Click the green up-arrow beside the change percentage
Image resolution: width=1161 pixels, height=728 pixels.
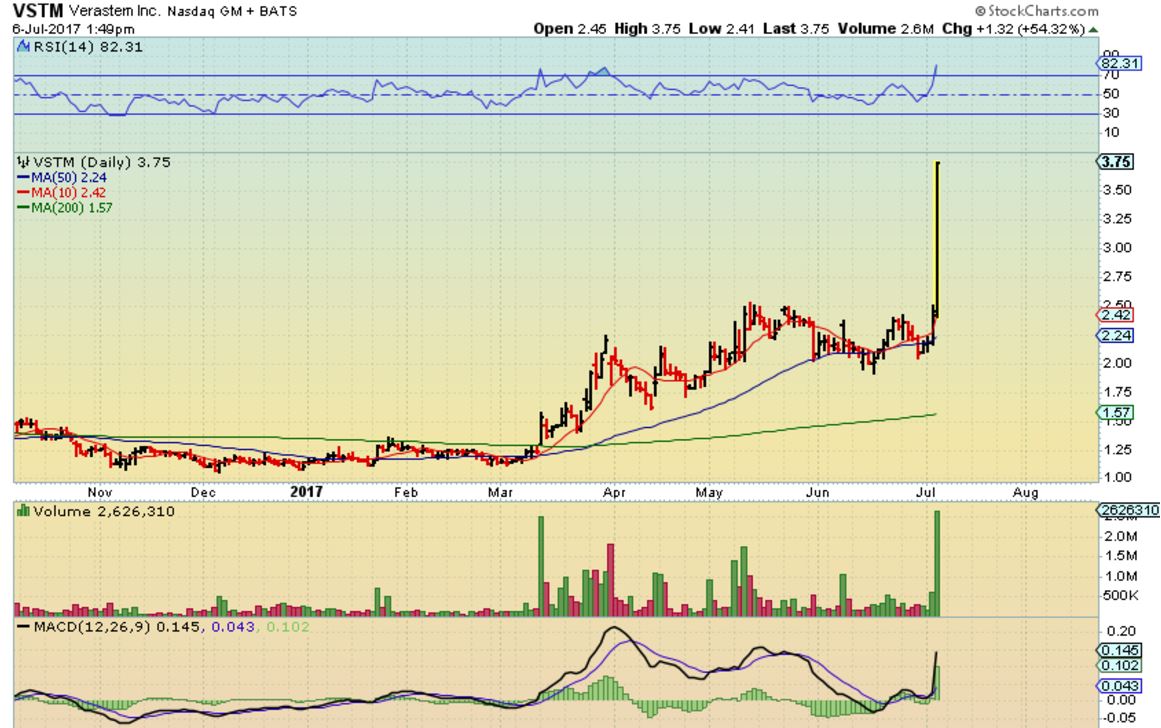(x=1094, y=30)
